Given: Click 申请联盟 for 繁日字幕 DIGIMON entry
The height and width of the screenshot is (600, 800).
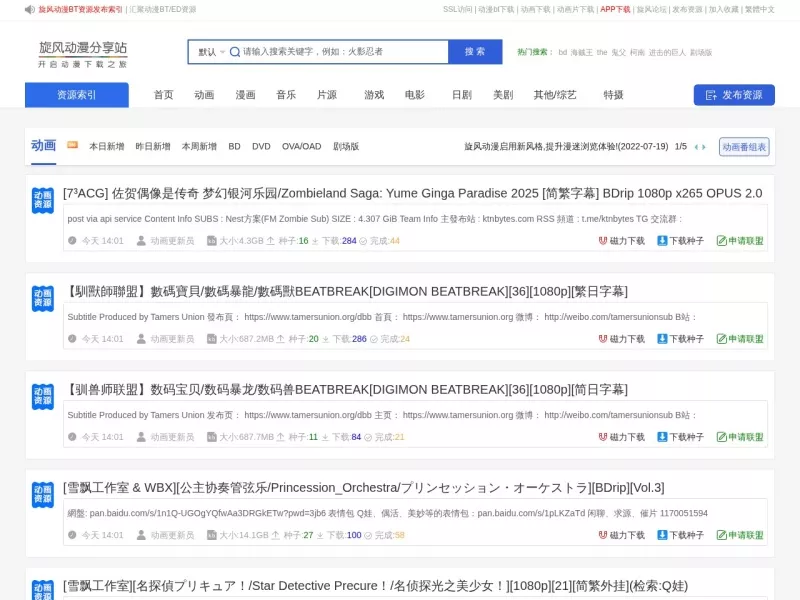Looking at the screenshot, I should (740, 339).
